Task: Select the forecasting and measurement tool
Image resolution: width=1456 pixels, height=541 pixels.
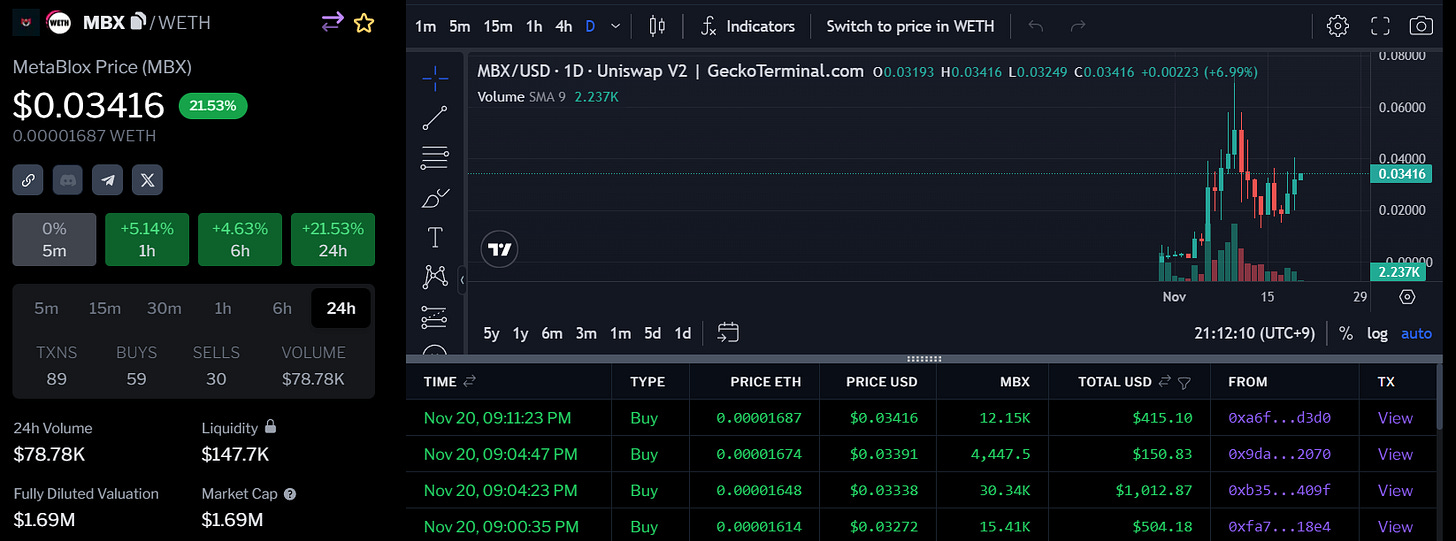Action: coord(435,316)
